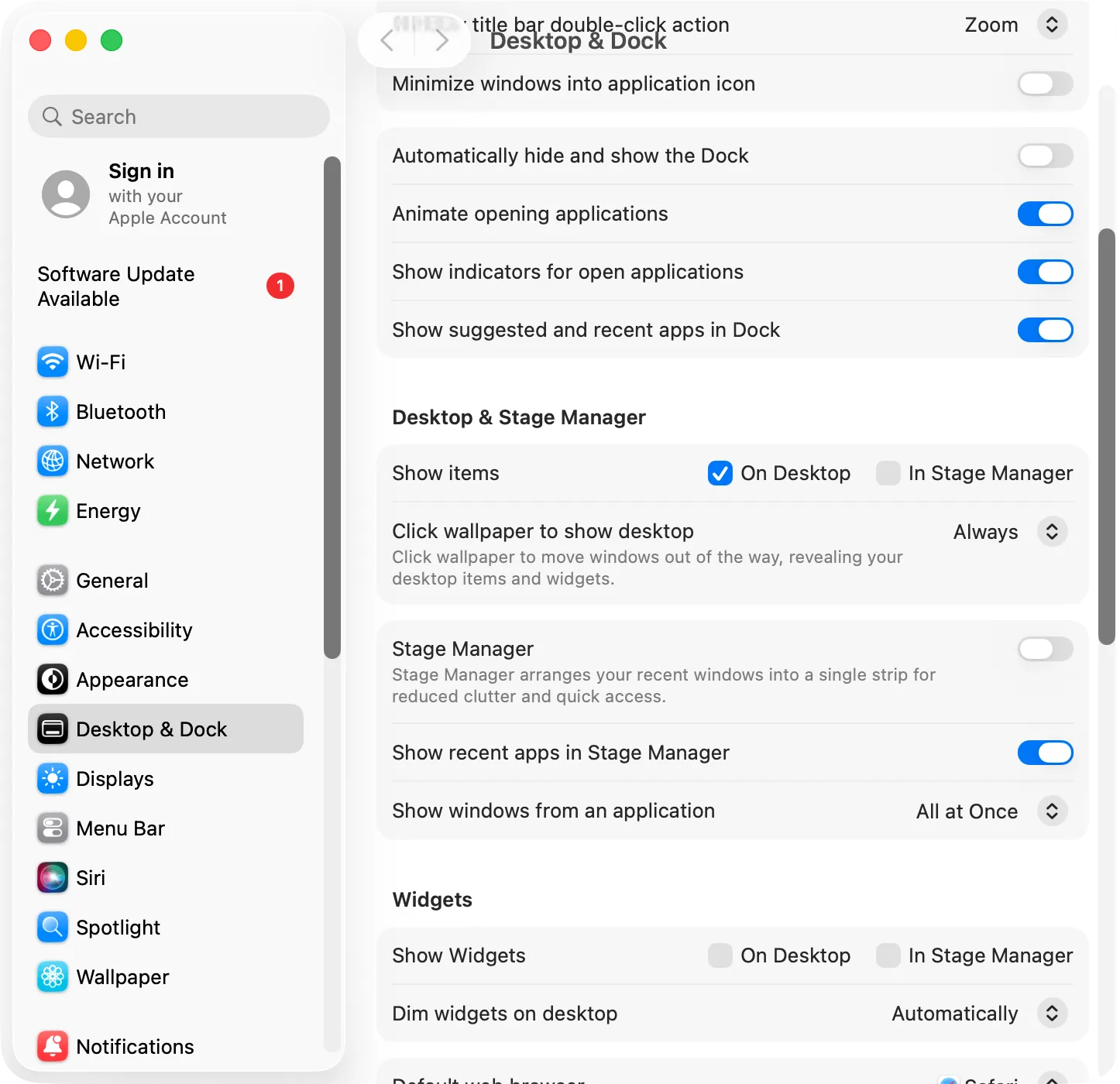Click the Desktop & Stage Manager heading
Image resolution: width=1120 pixels, height=1084 pixels.
click(519, 417)
